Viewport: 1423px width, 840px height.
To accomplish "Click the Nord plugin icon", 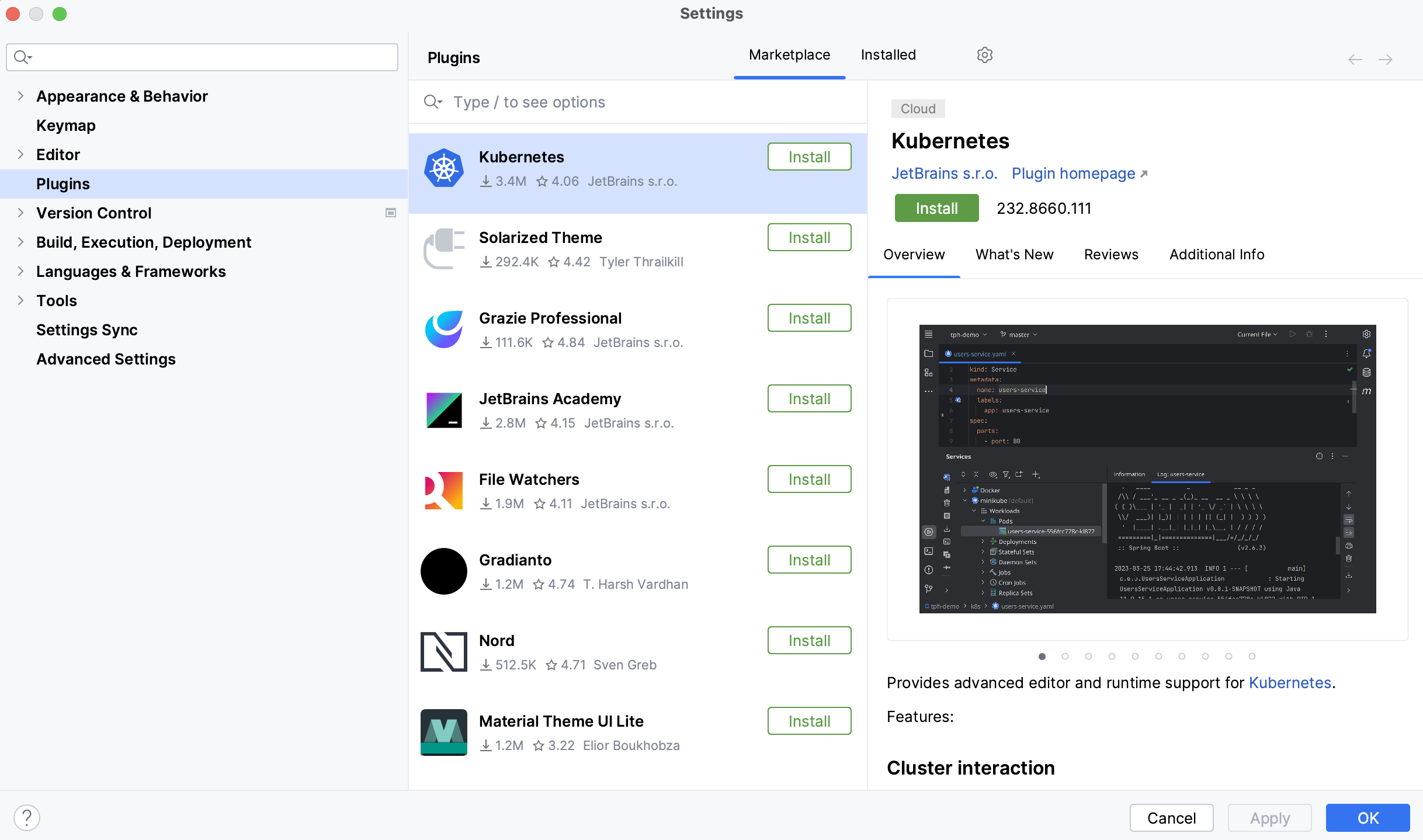I will pyautogui.click(x=443, y=652).
